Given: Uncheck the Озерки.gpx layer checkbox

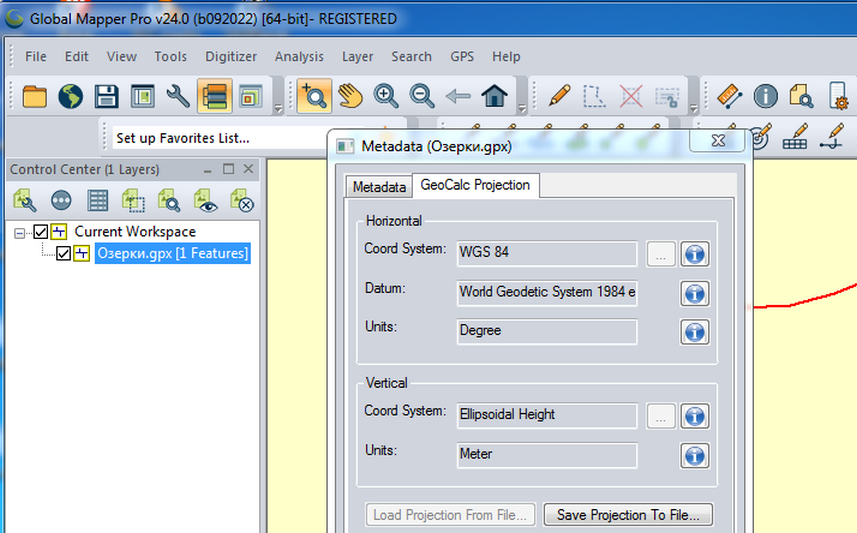Looking at the screenshot, I should click(x=63, y=254).
